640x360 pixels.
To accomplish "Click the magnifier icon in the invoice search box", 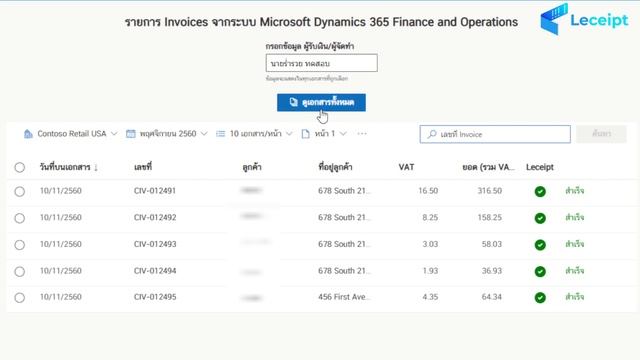I will [432, 134].
